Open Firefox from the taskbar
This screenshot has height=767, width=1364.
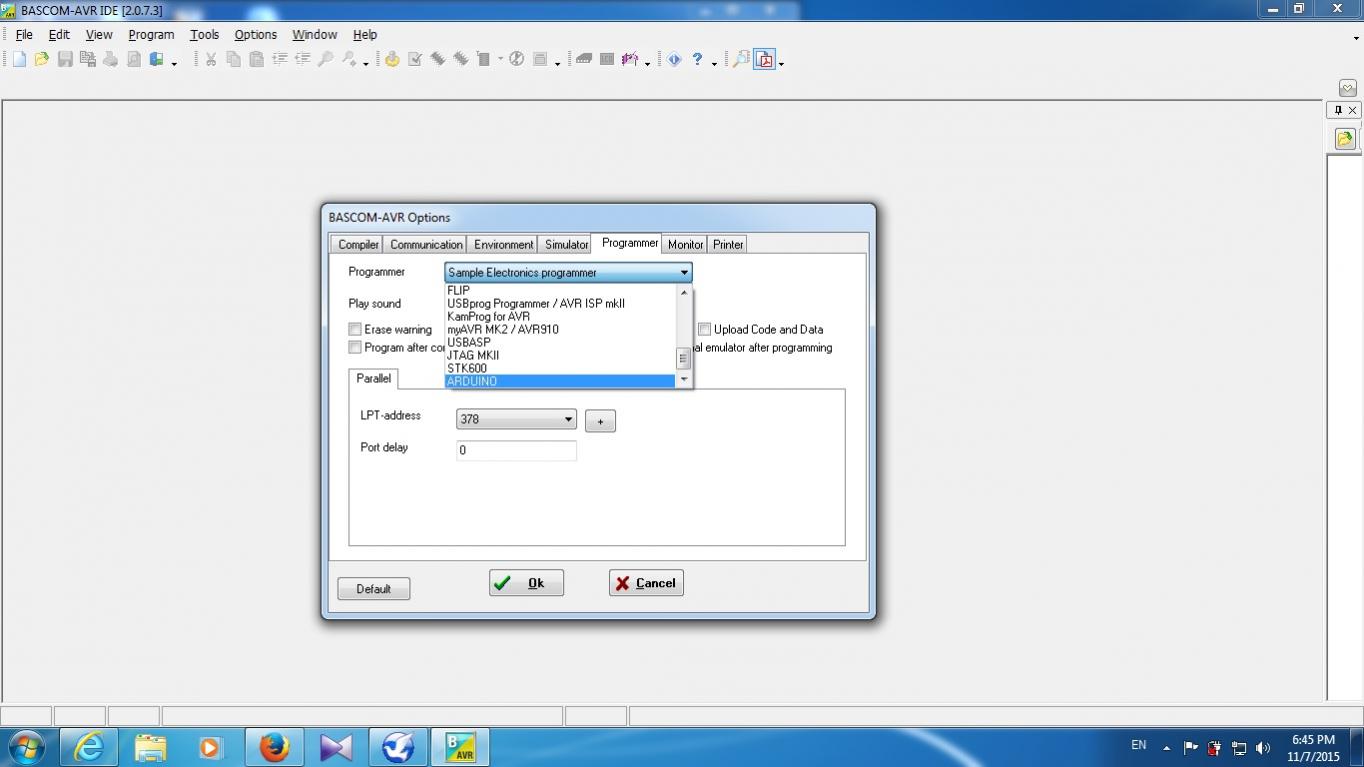tap(274, 747)
